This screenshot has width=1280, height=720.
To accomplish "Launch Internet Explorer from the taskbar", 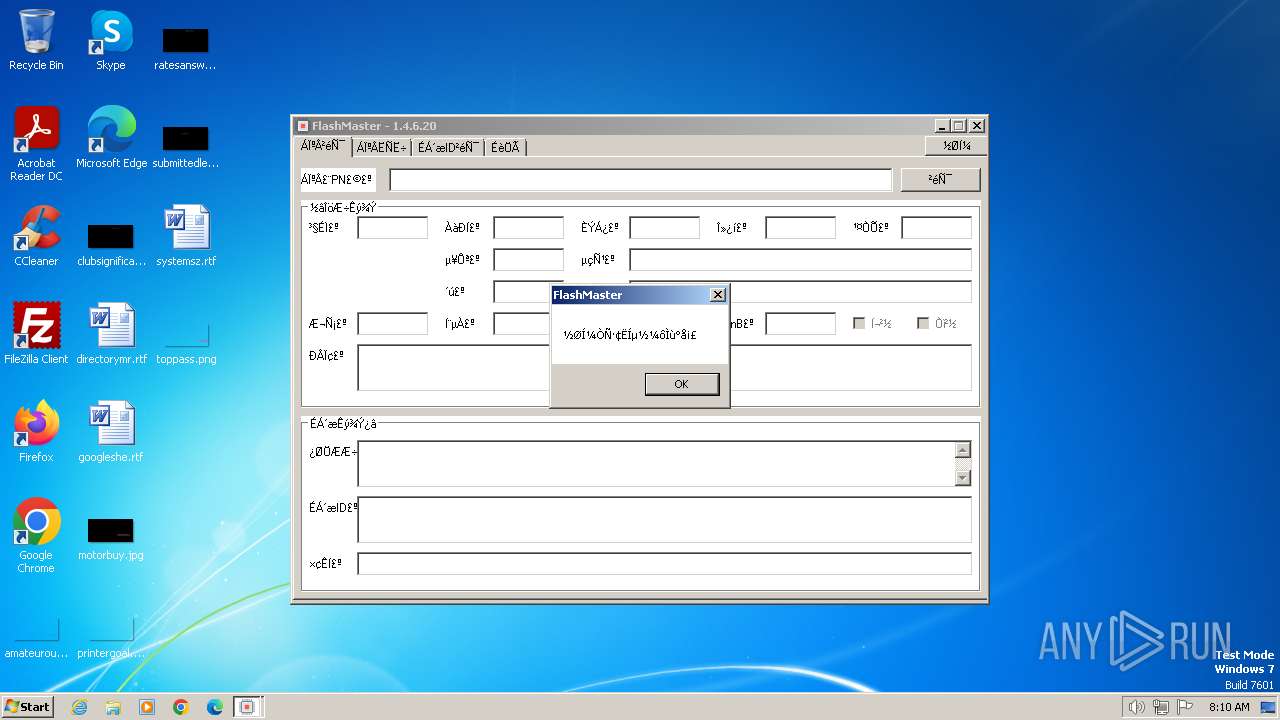I will coord(79,707).
